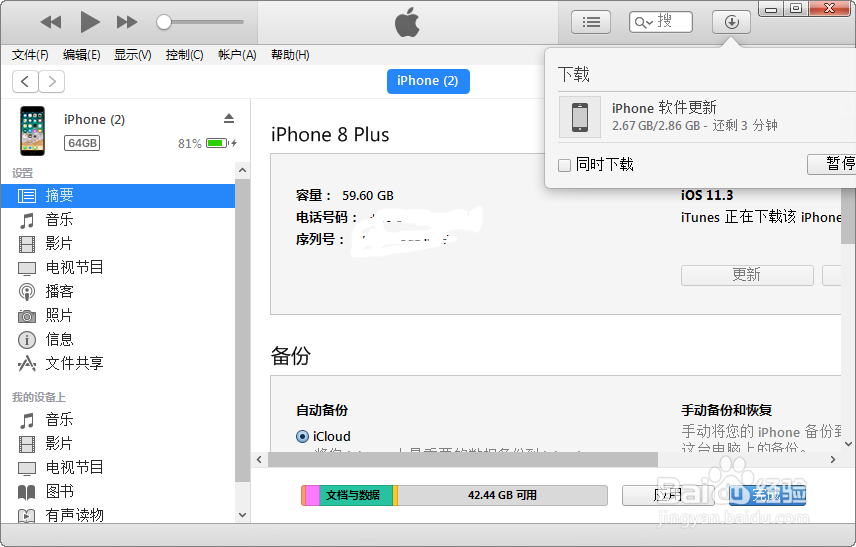Open the 显示(V) menu
Viewport: 856px width, 547px height.
(x=132, y=55)
